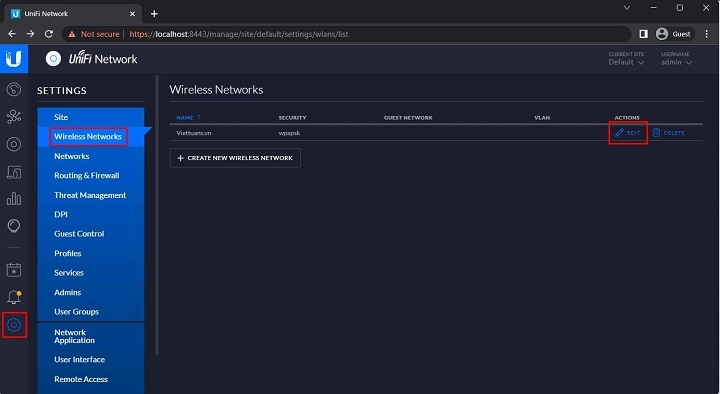Open the browser side panel icon

click(643, 34)
